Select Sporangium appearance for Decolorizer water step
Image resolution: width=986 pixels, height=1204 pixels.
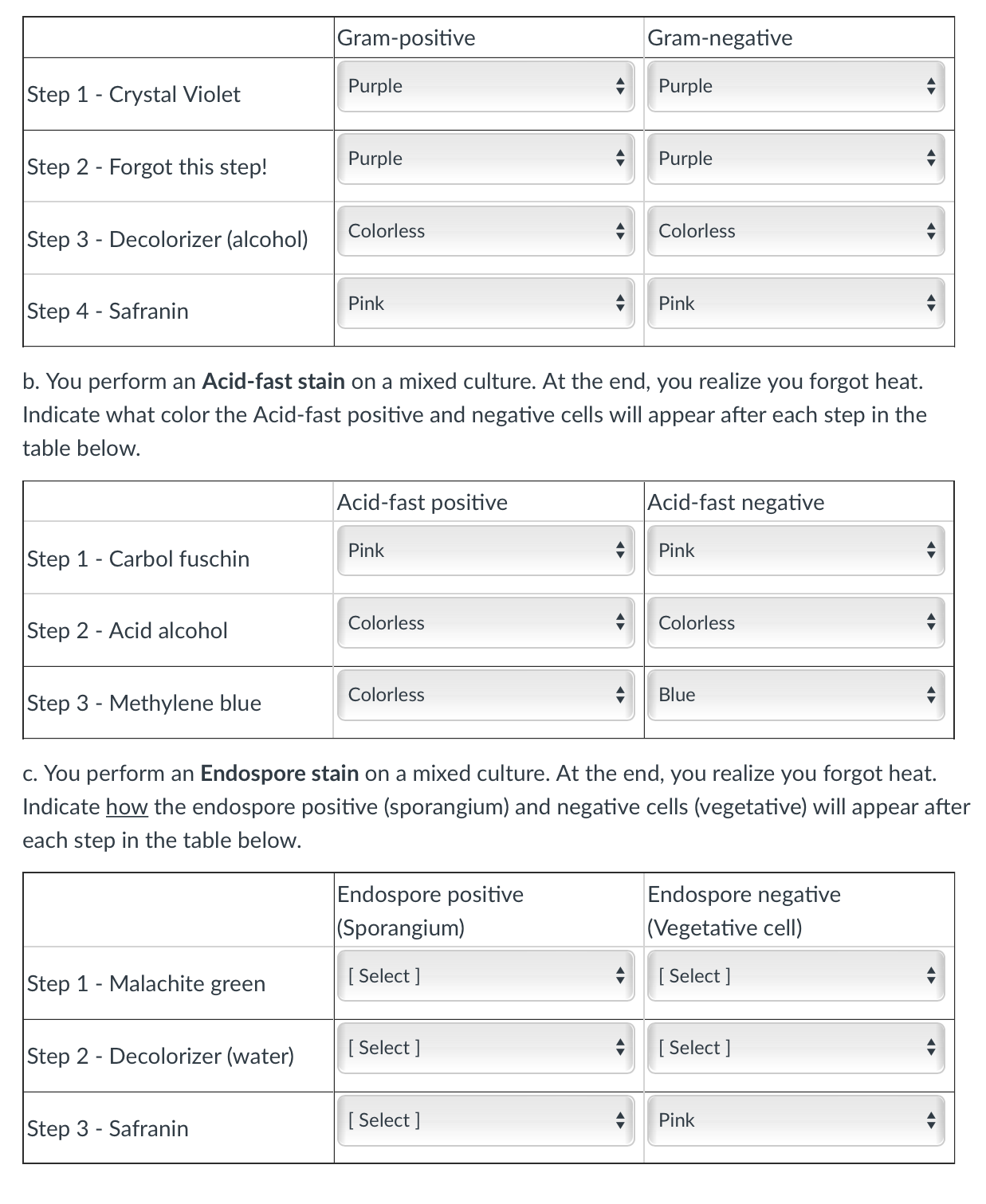coord(485,1048)
